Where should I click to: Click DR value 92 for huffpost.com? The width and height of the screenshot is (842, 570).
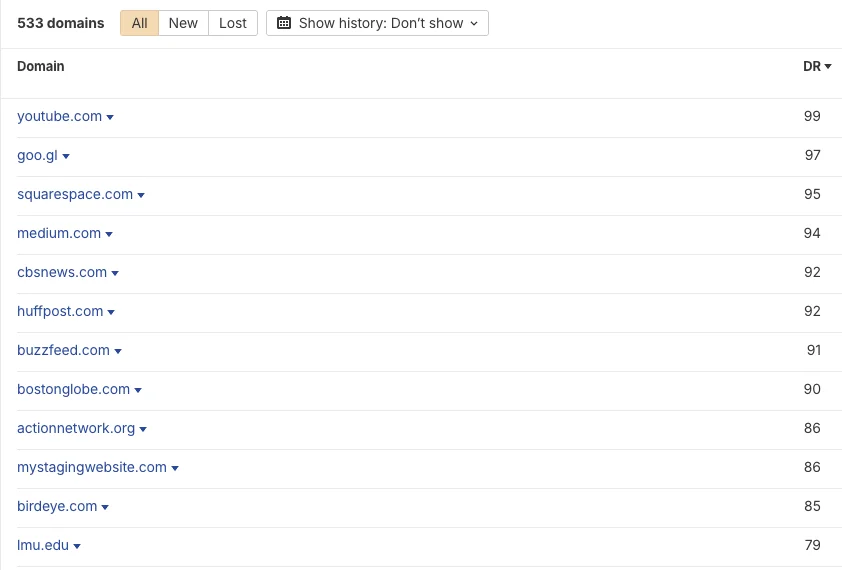click(812, 311)
